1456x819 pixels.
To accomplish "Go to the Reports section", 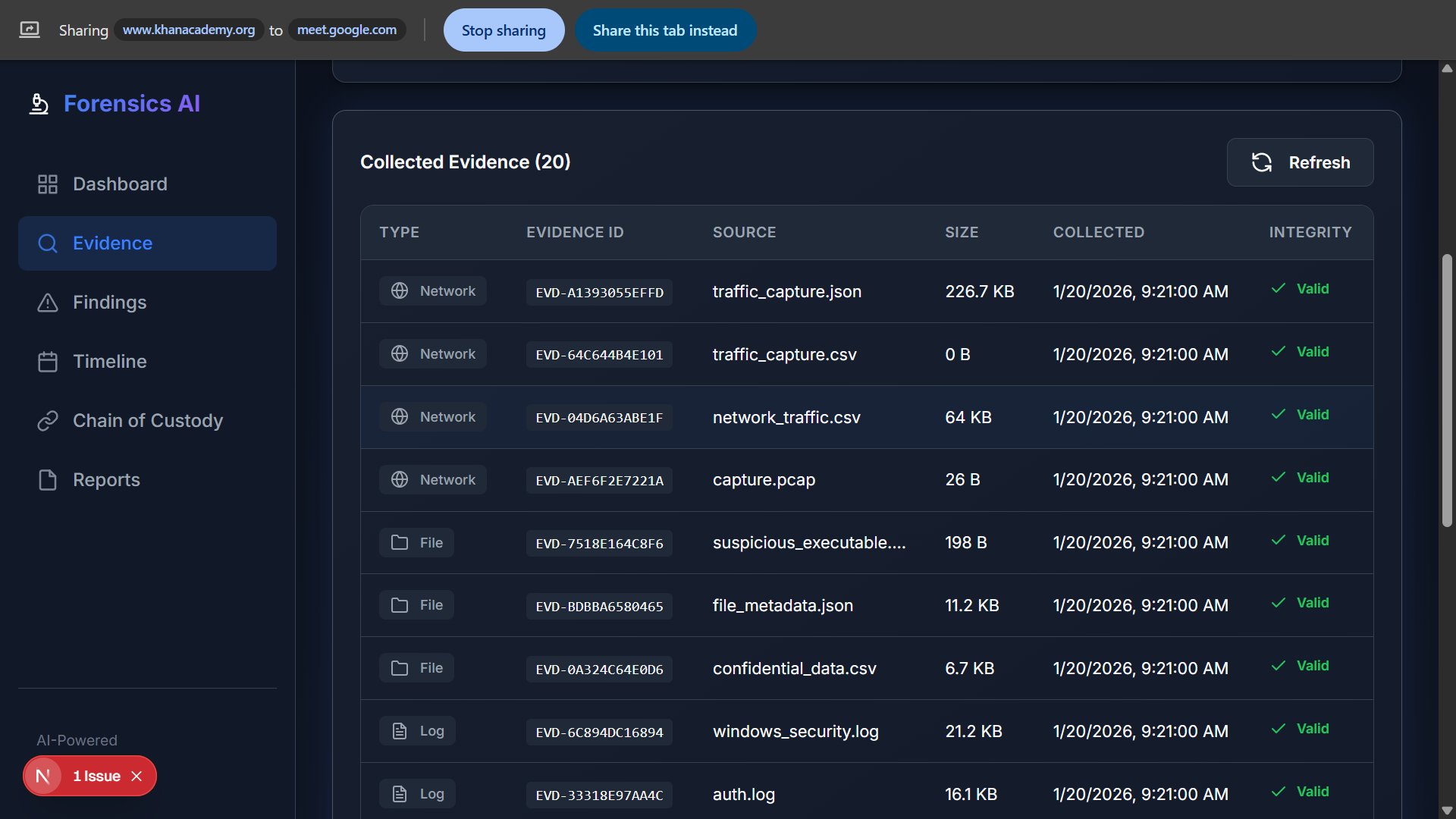I will [x=106, y=480].
